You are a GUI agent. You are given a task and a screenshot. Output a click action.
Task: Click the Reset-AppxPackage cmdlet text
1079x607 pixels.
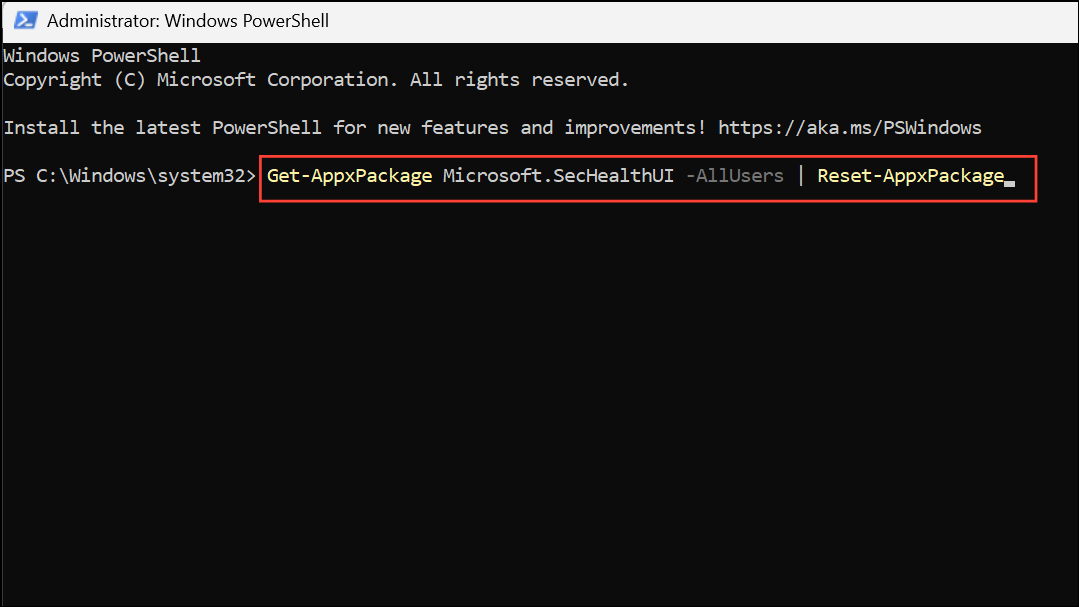coord(910,176)
